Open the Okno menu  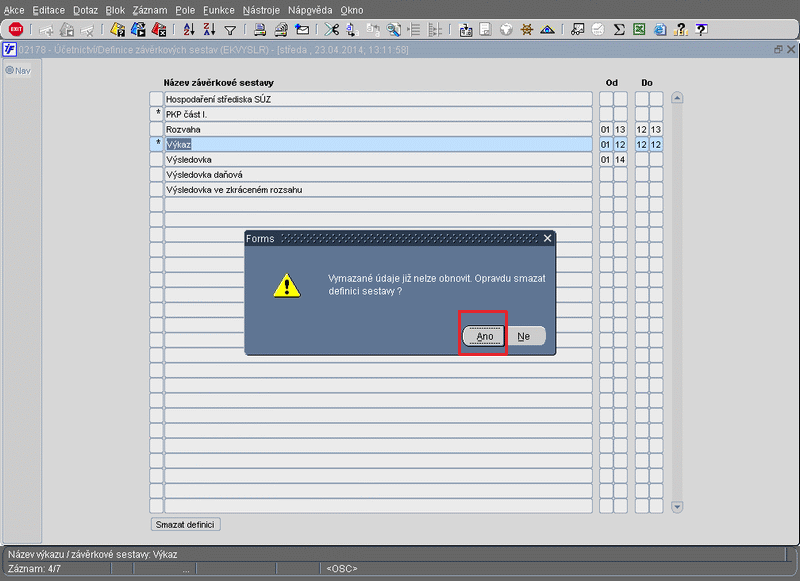pos(352,10)
